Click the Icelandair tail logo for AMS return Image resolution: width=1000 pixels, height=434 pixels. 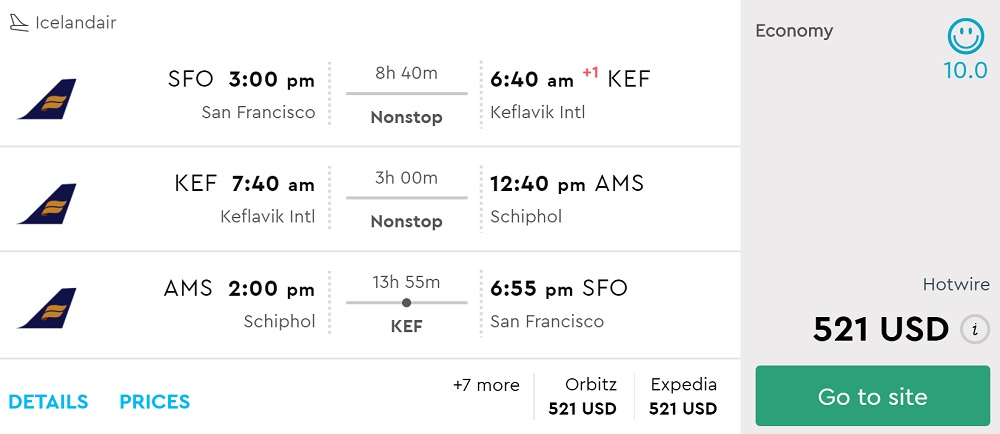point(47,308)
